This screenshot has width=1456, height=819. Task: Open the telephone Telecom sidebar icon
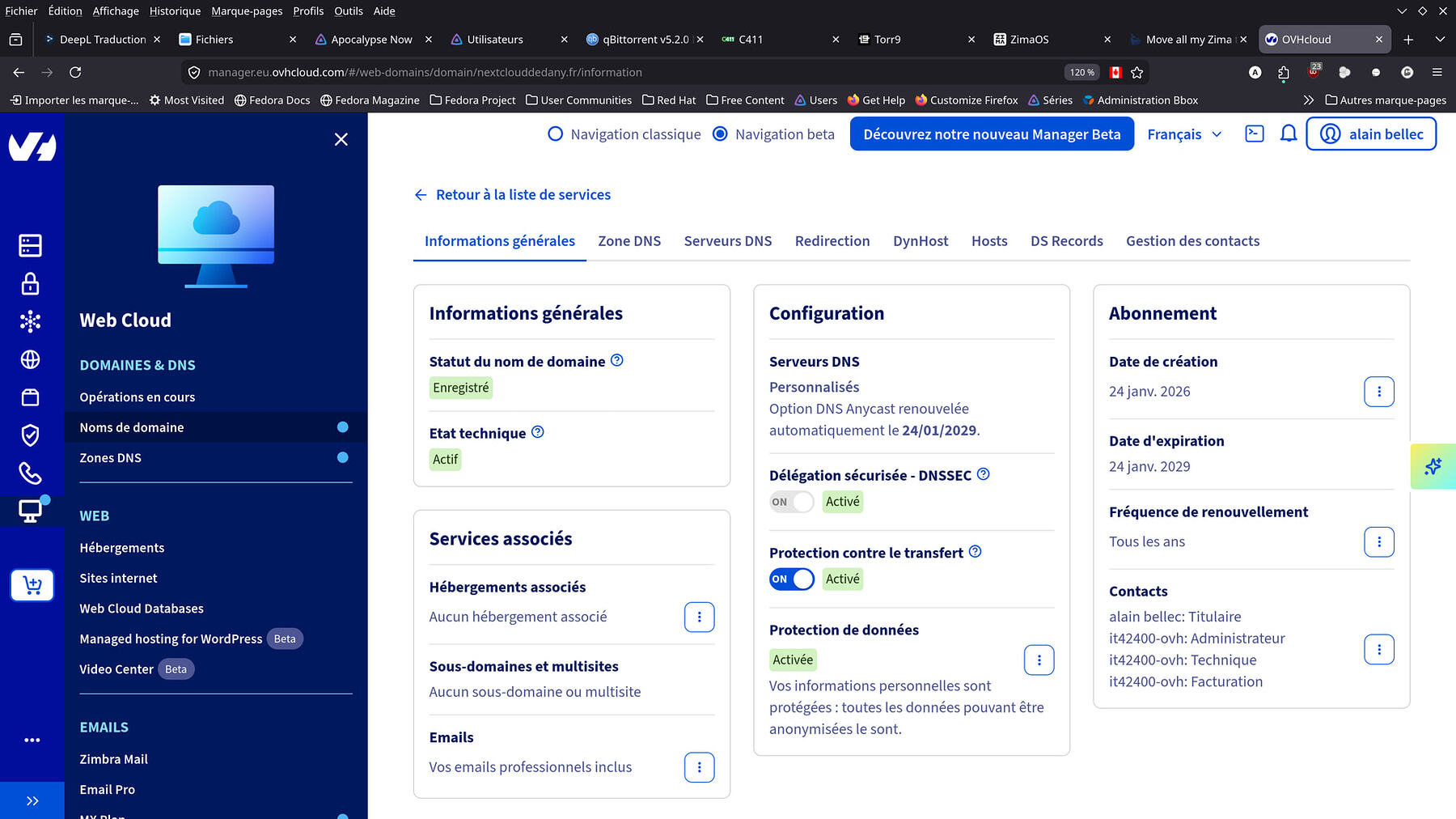[x=31, y=473]
